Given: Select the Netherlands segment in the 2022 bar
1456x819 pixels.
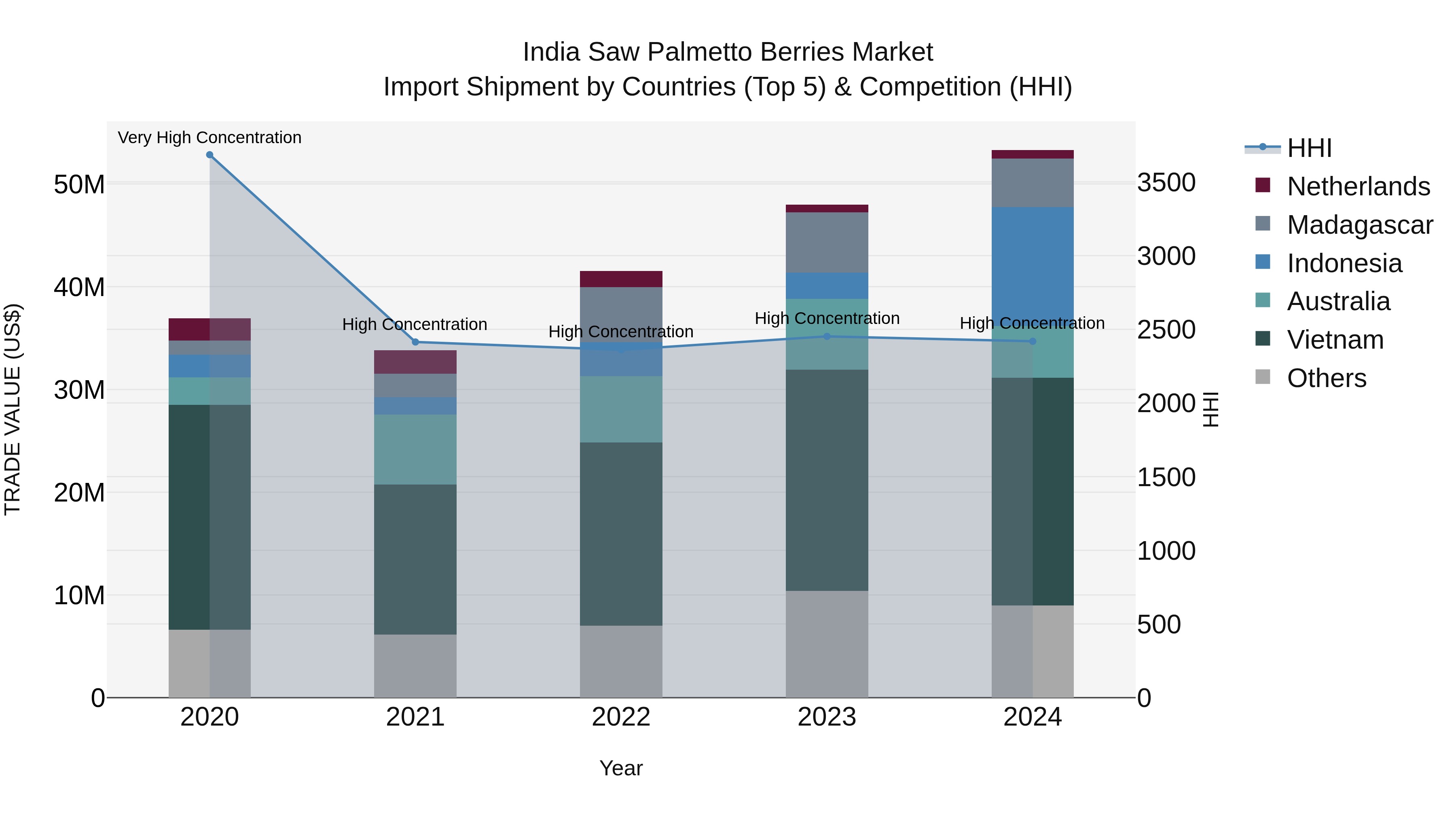Looking at the screenshot, I should pos(621,279).
